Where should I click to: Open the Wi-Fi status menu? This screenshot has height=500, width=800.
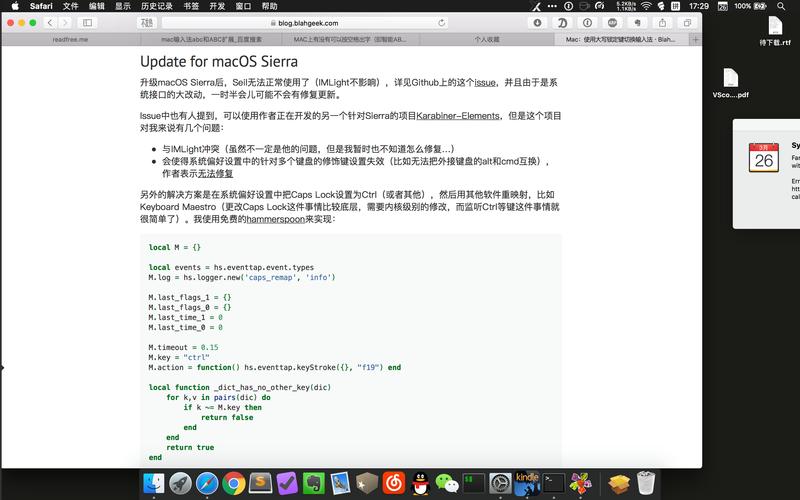tap(646, 6)
